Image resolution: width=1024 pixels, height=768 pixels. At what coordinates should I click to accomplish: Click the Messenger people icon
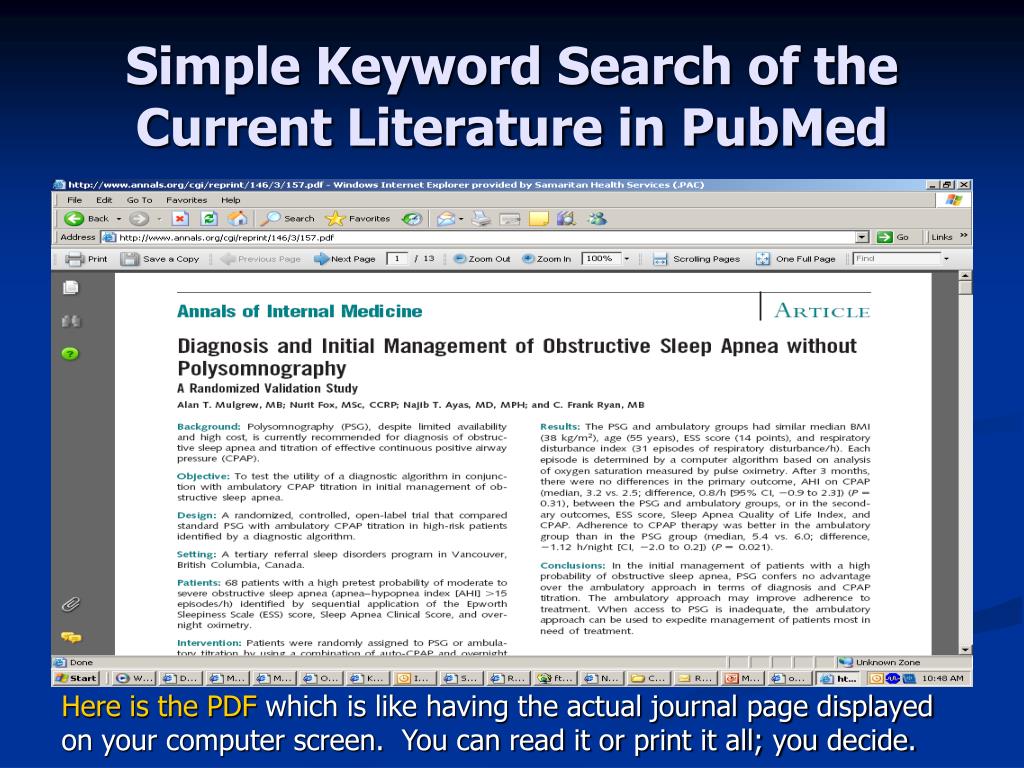tap(596, 219)
